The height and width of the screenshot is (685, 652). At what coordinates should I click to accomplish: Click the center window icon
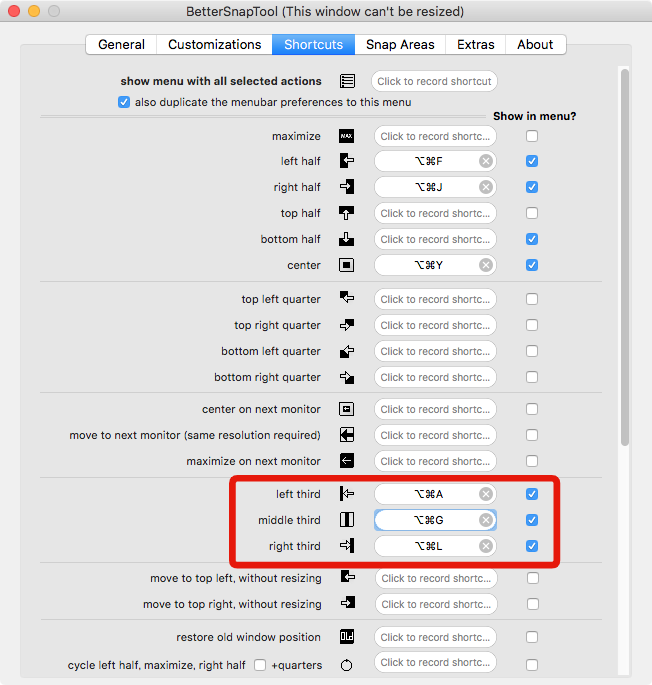(x=347, y=265)
